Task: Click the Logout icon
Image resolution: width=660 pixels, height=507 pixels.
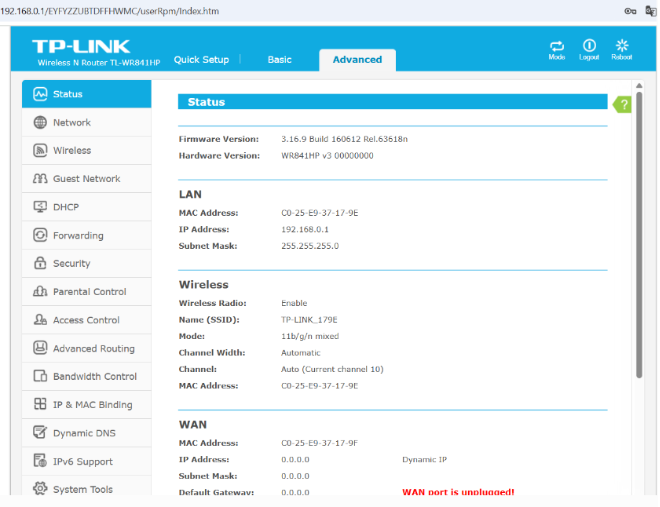Action: tap(589, 47)
